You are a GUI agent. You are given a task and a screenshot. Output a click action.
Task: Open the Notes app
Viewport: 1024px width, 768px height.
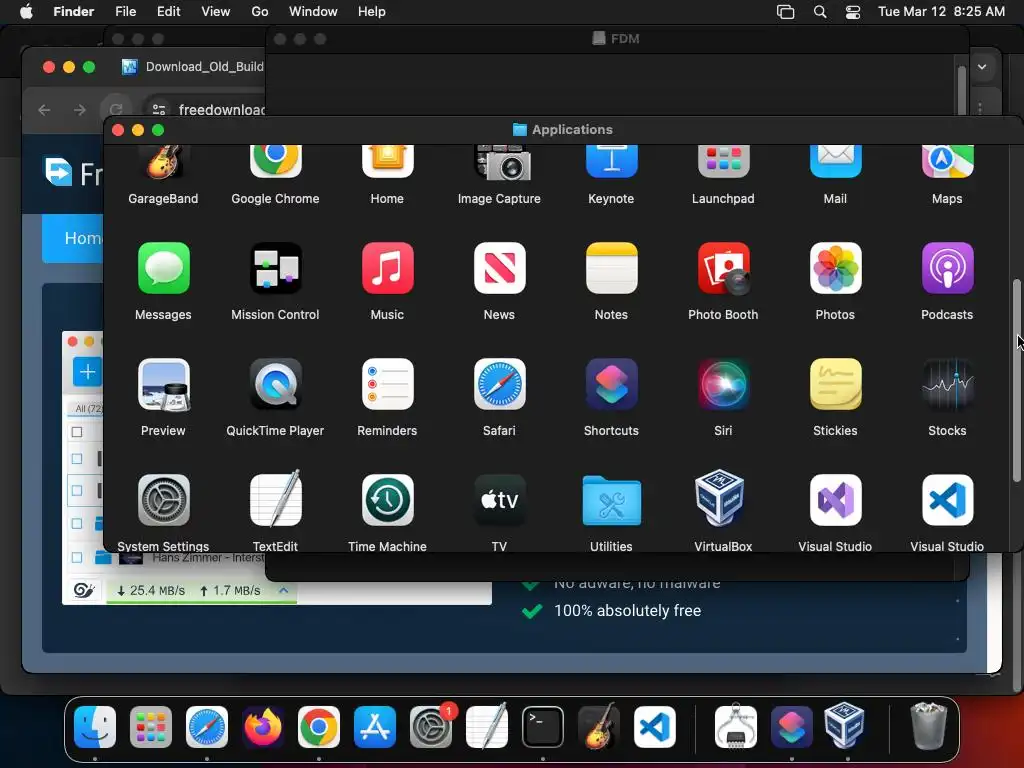(611, 268)
